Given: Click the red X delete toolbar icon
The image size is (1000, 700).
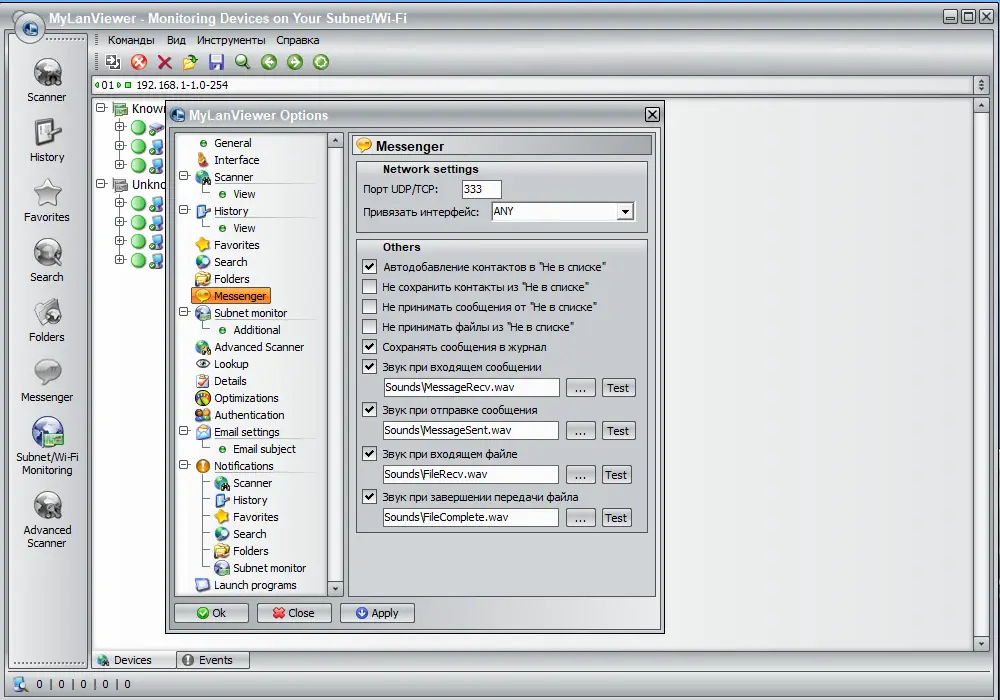Looking at the screenshot, I should click(x=165, y=62).
